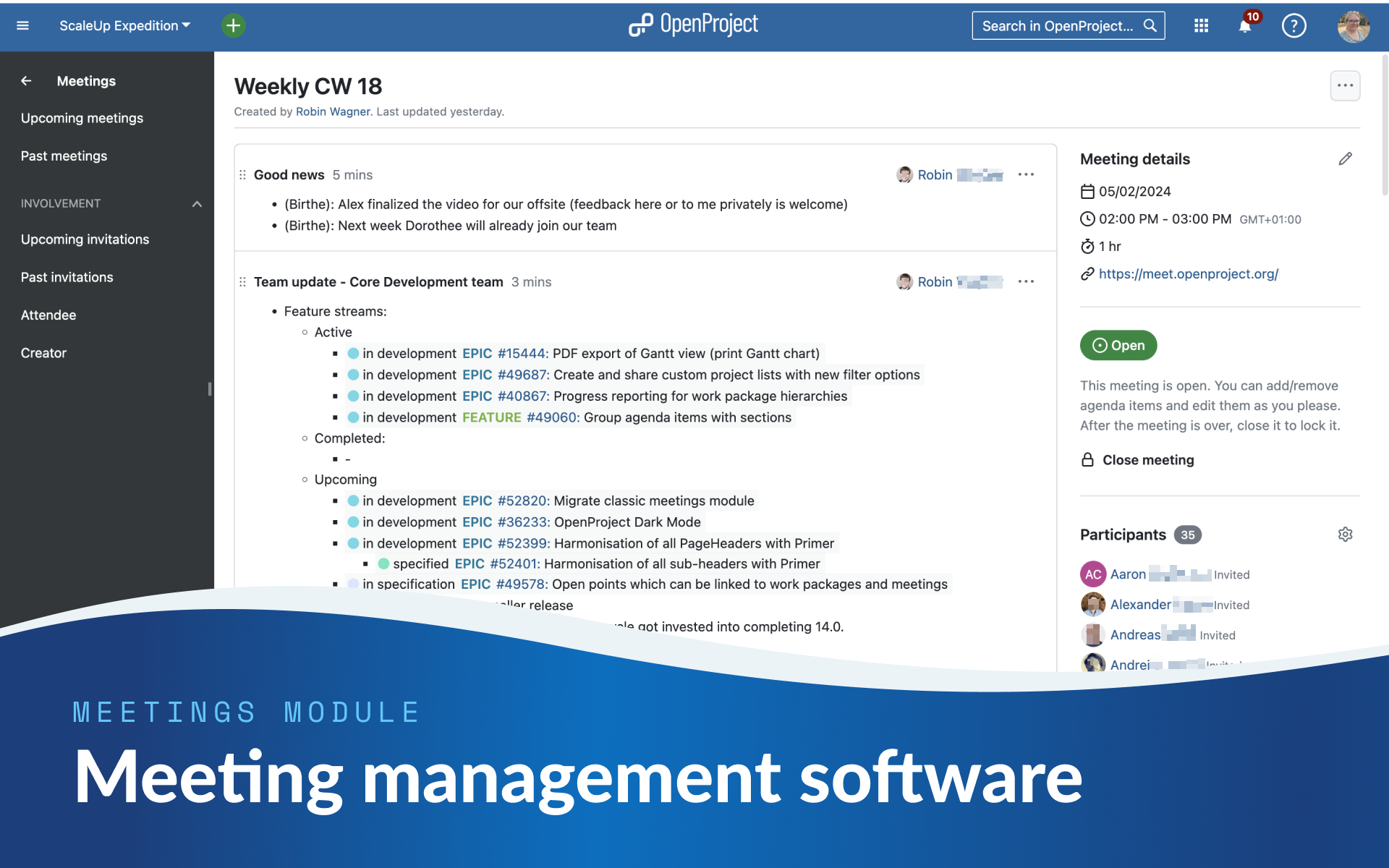Screen dimensions: 1389x868
Task: Open Past meetings in left sidebar
Action: click(63, 155)
